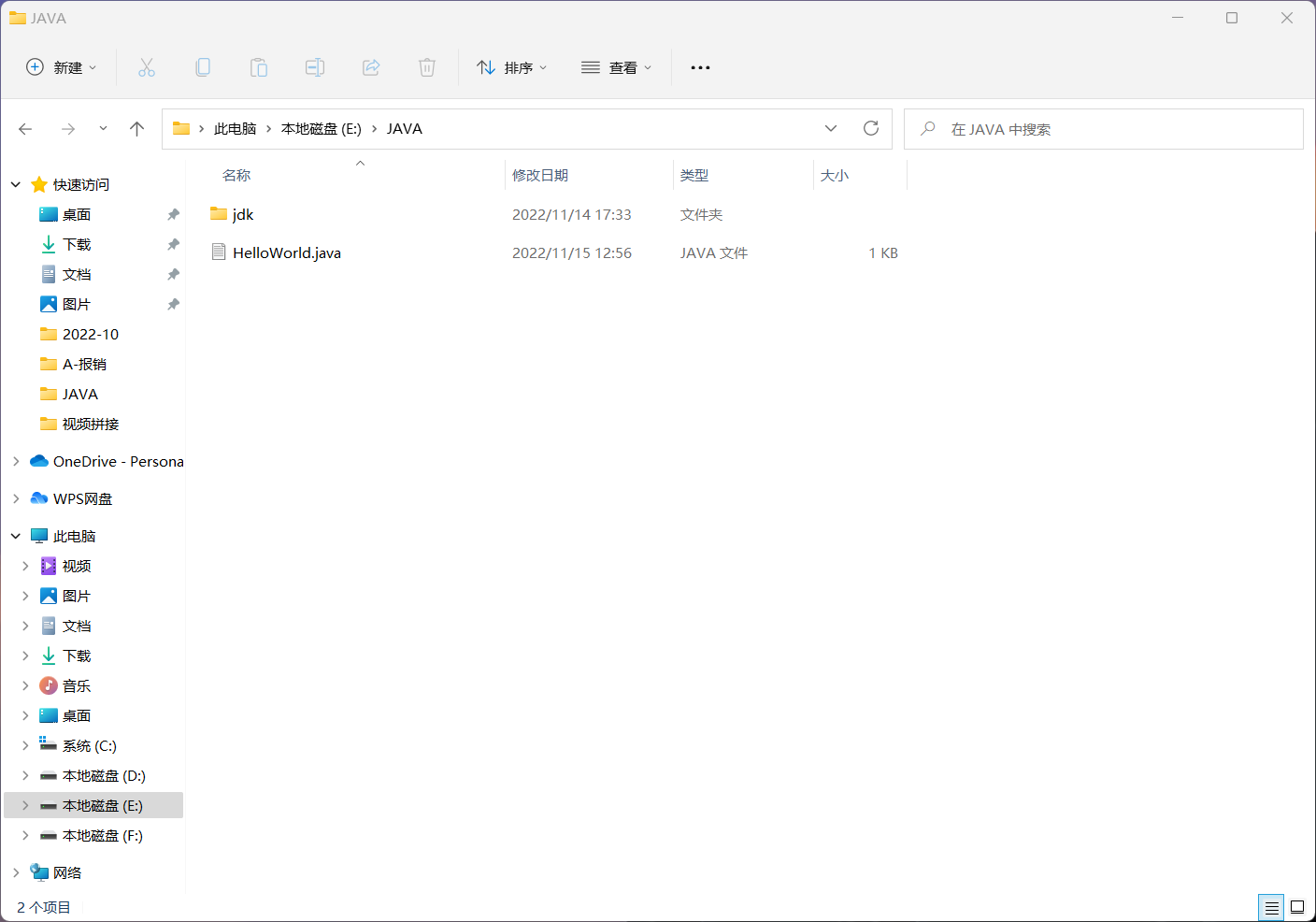1316x922 pixels.
Task: Select JAVA folder in quick access
Action: (80, 394)
